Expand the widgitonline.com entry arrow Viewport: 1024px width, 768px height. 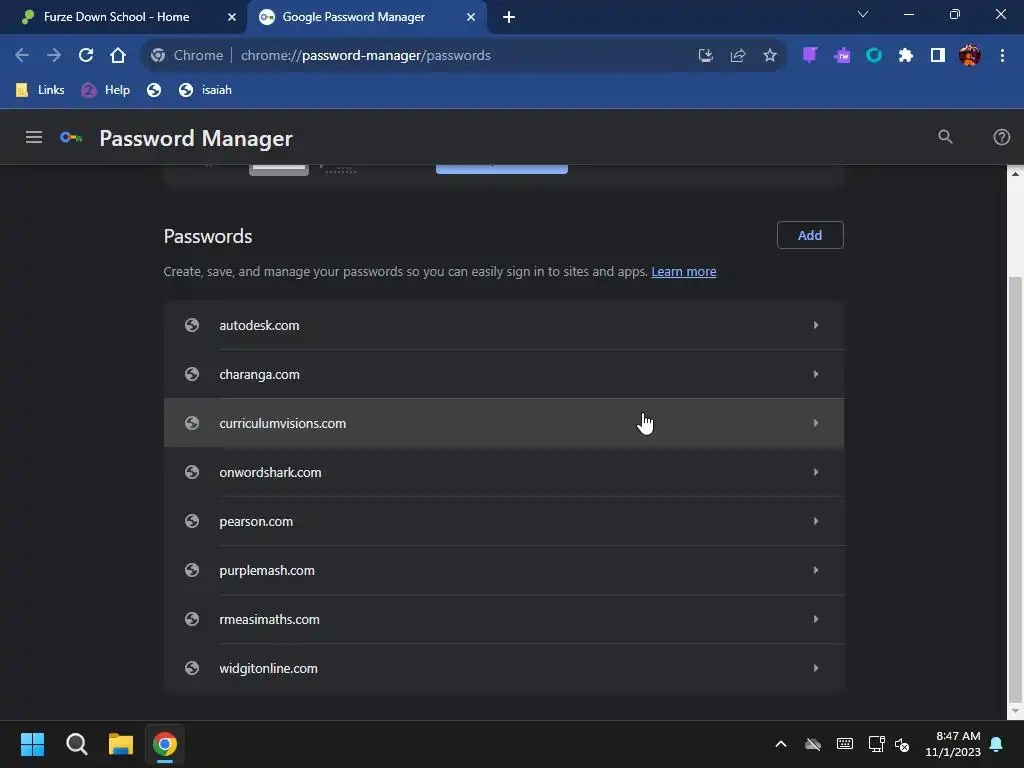click(x=816, y=668)
